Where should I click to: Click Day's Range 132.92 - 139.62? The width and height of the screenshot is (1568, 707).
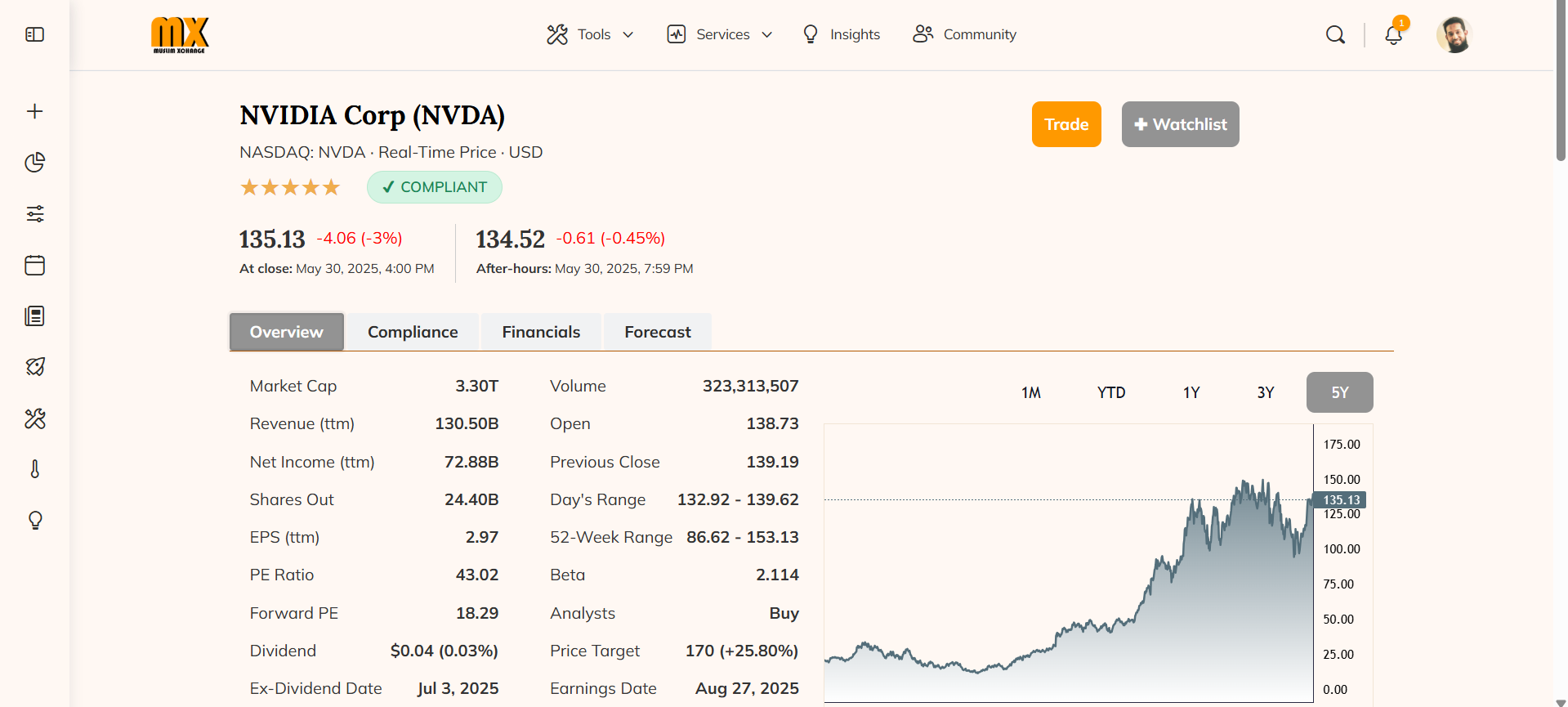pos(738,499)
